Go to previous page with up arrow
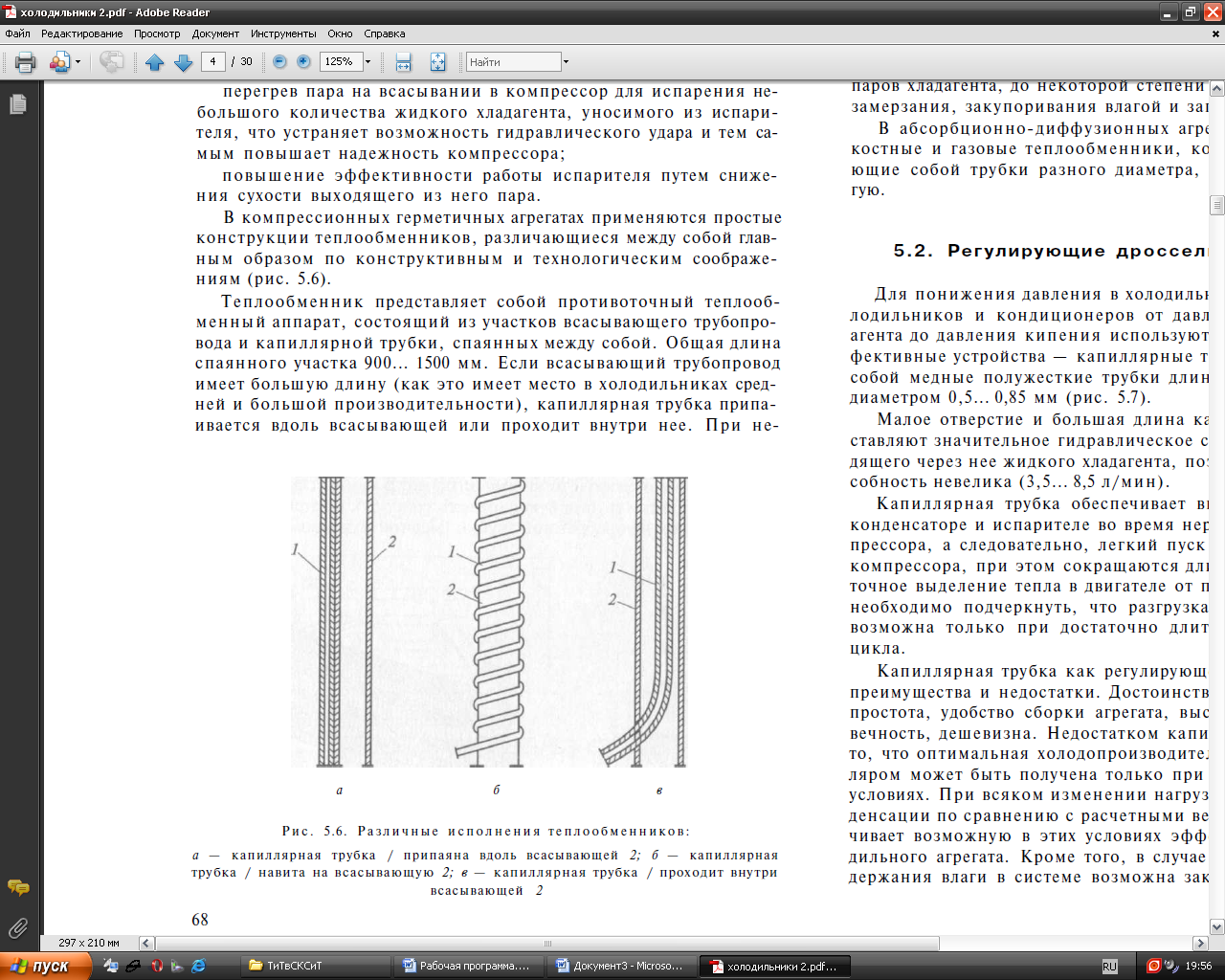 coord(155,62)
